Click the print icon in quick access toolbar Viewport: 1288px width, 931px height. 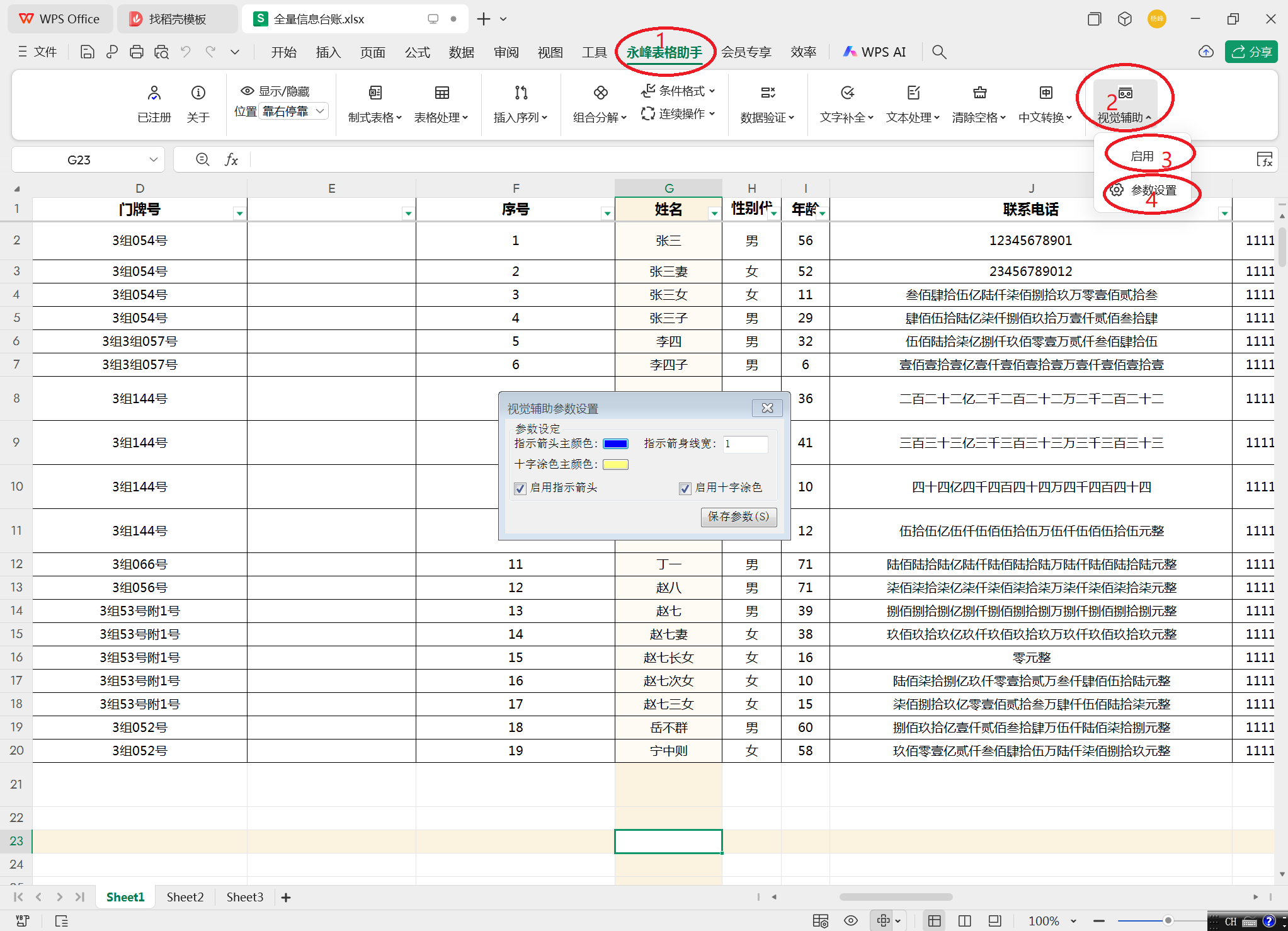click(137, 51)
